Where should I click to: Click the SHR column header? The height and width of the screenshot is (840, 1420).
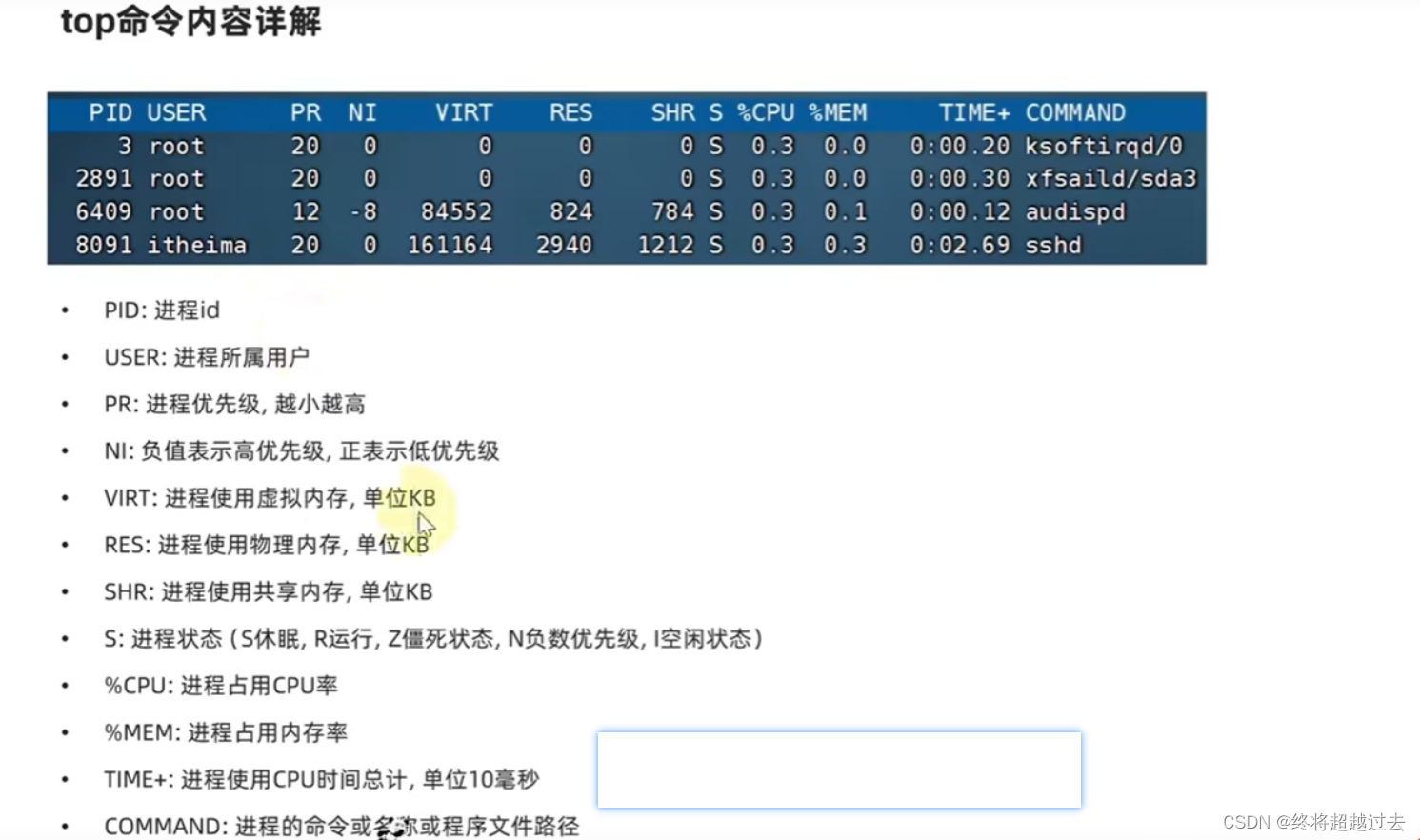click(x=673, y=112)
